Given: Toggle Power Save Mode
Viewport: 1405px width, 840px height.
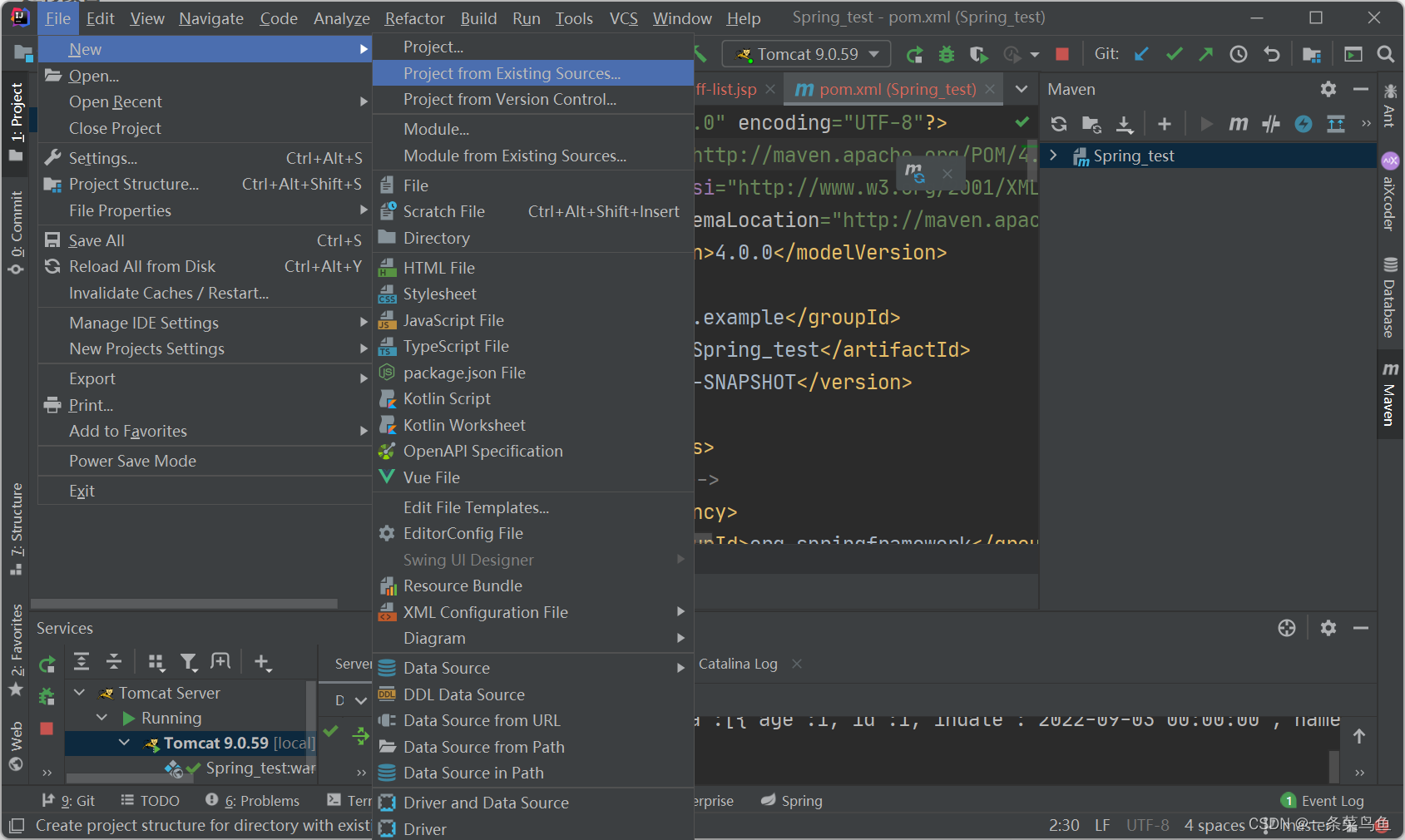Looking at the screenshot, I should point(205,461).
